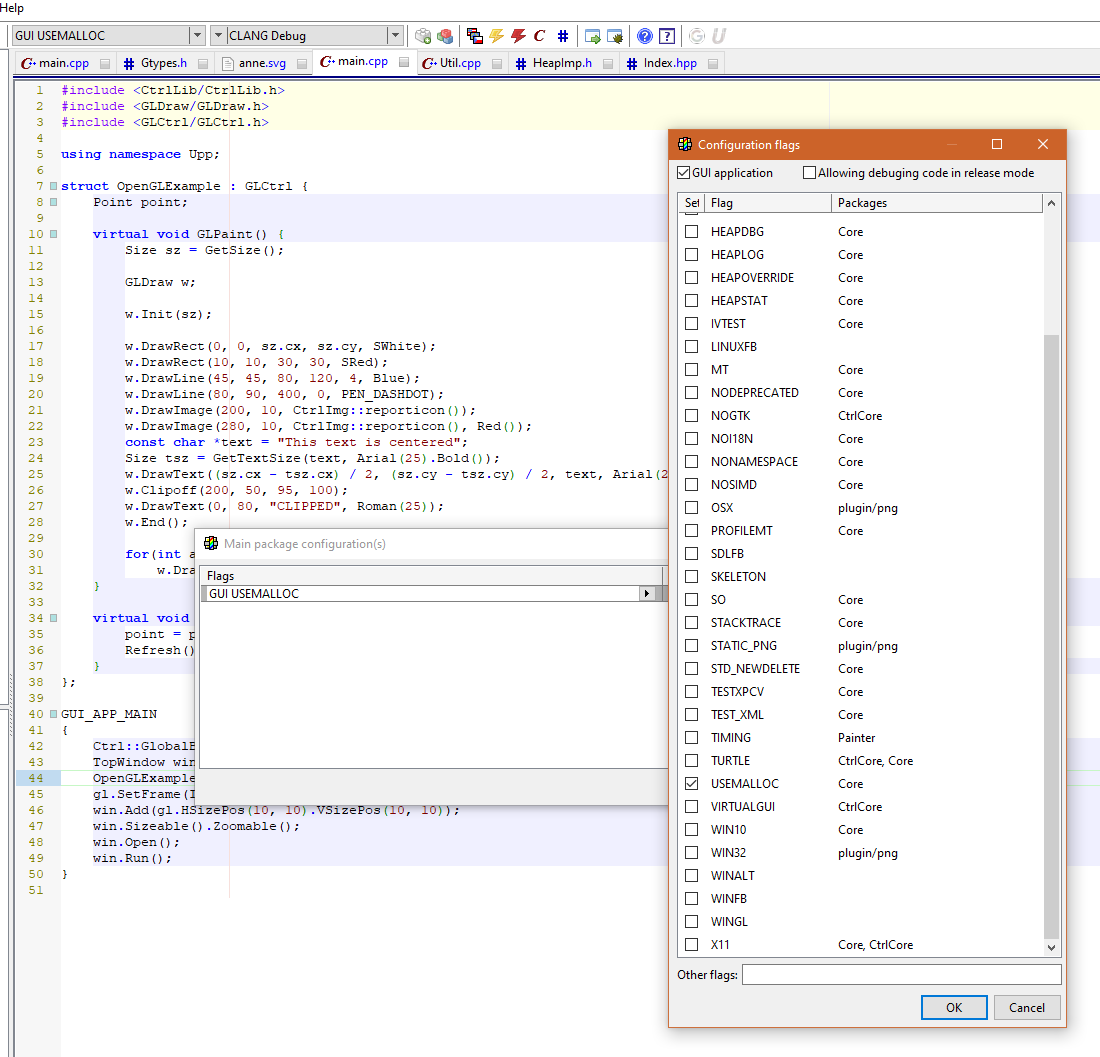The height and width of the screenshot is (1057, 1100).
Task: Open the GUI USEMALLOC toolbar dropdown arrow
Action: click(x=196, y=36)
